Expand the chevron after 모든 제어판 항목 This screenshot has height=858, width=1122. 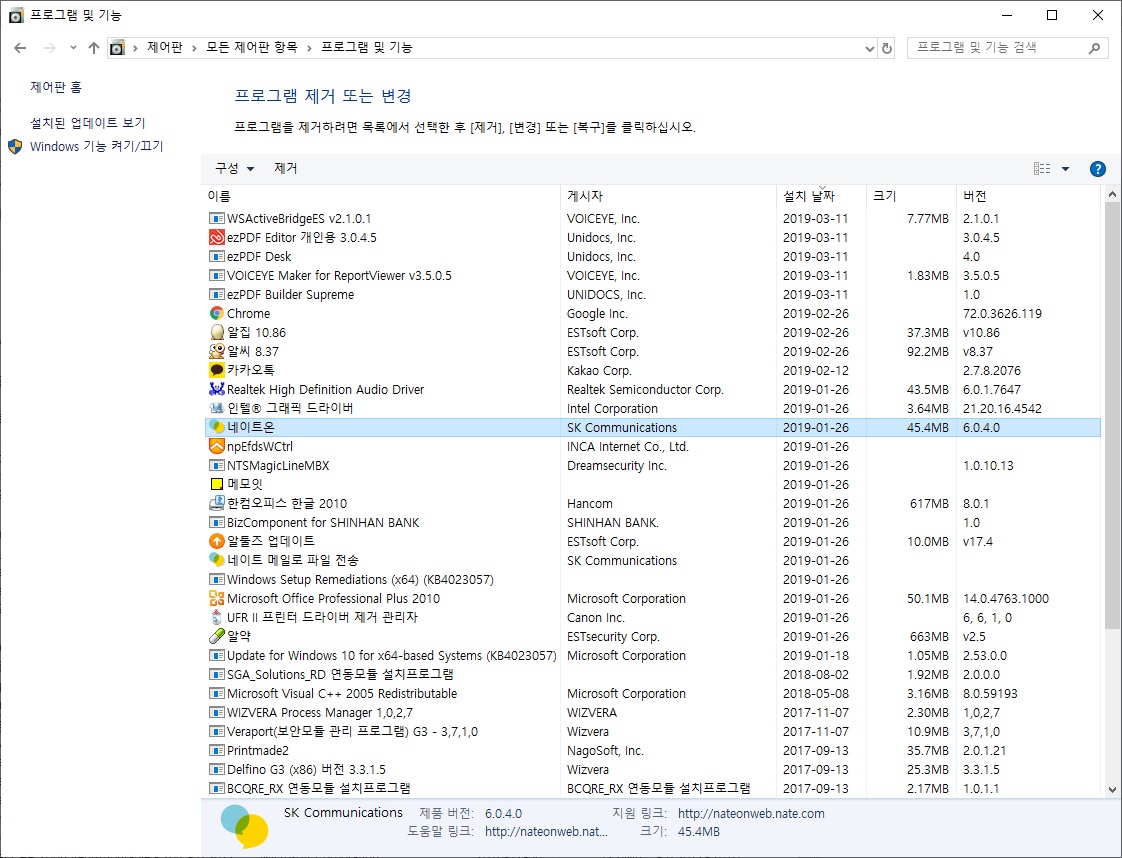point(309,48)
